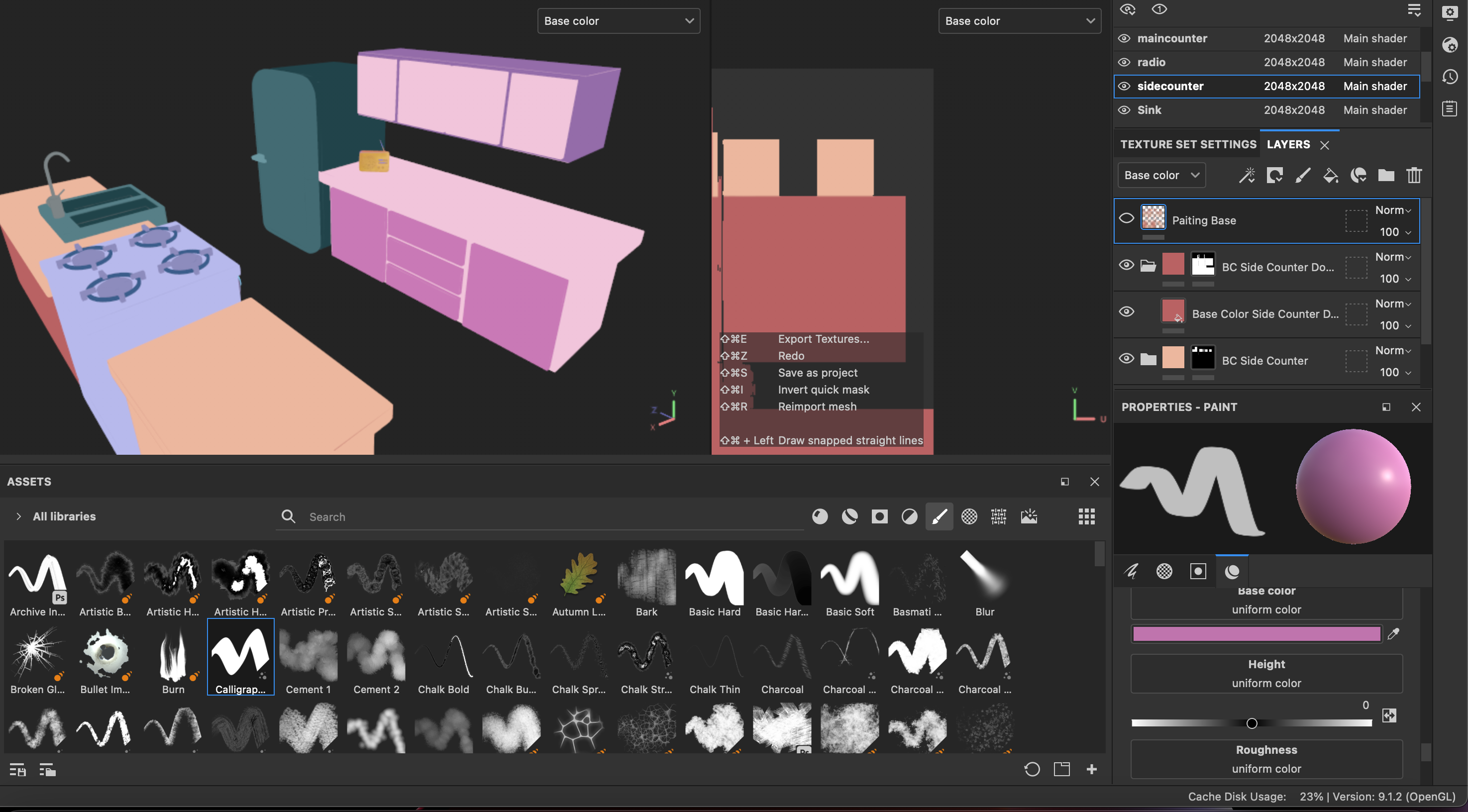Image resolution: width=1468 pixels, height=812 pixels.
Task: Click the pink base color swatch
Action: coord(1256,634)
